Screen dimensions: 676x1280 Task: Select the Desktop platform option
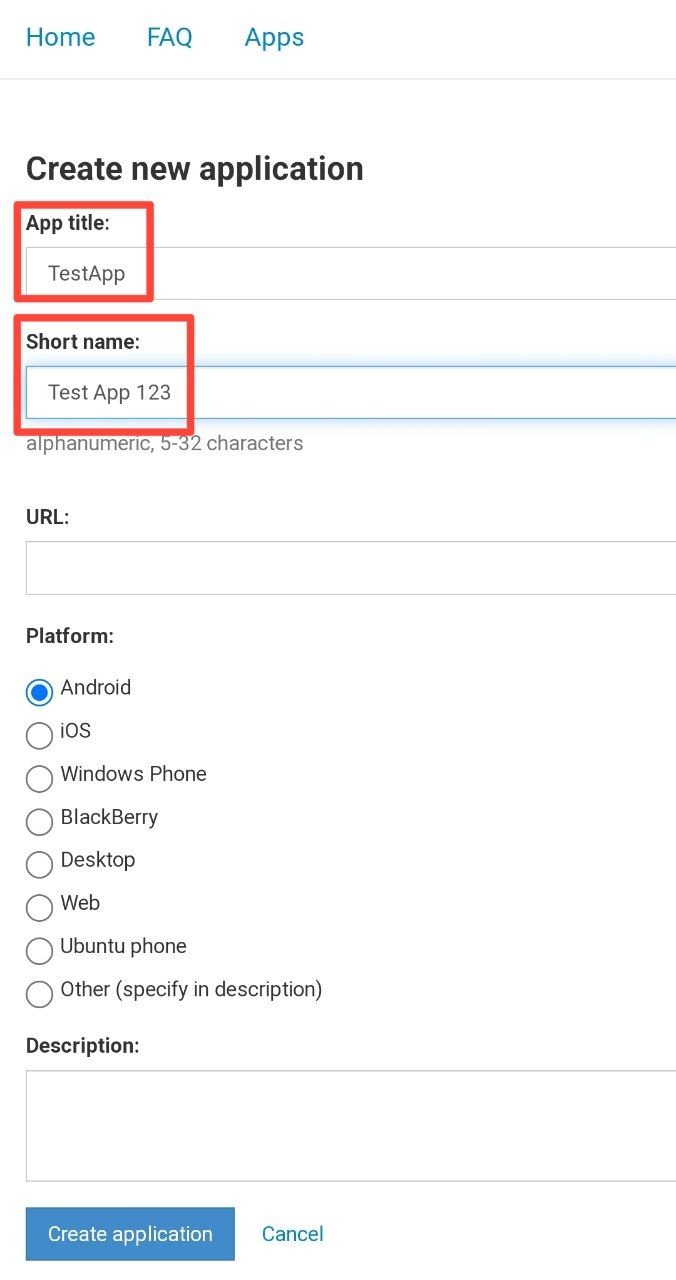39,864
